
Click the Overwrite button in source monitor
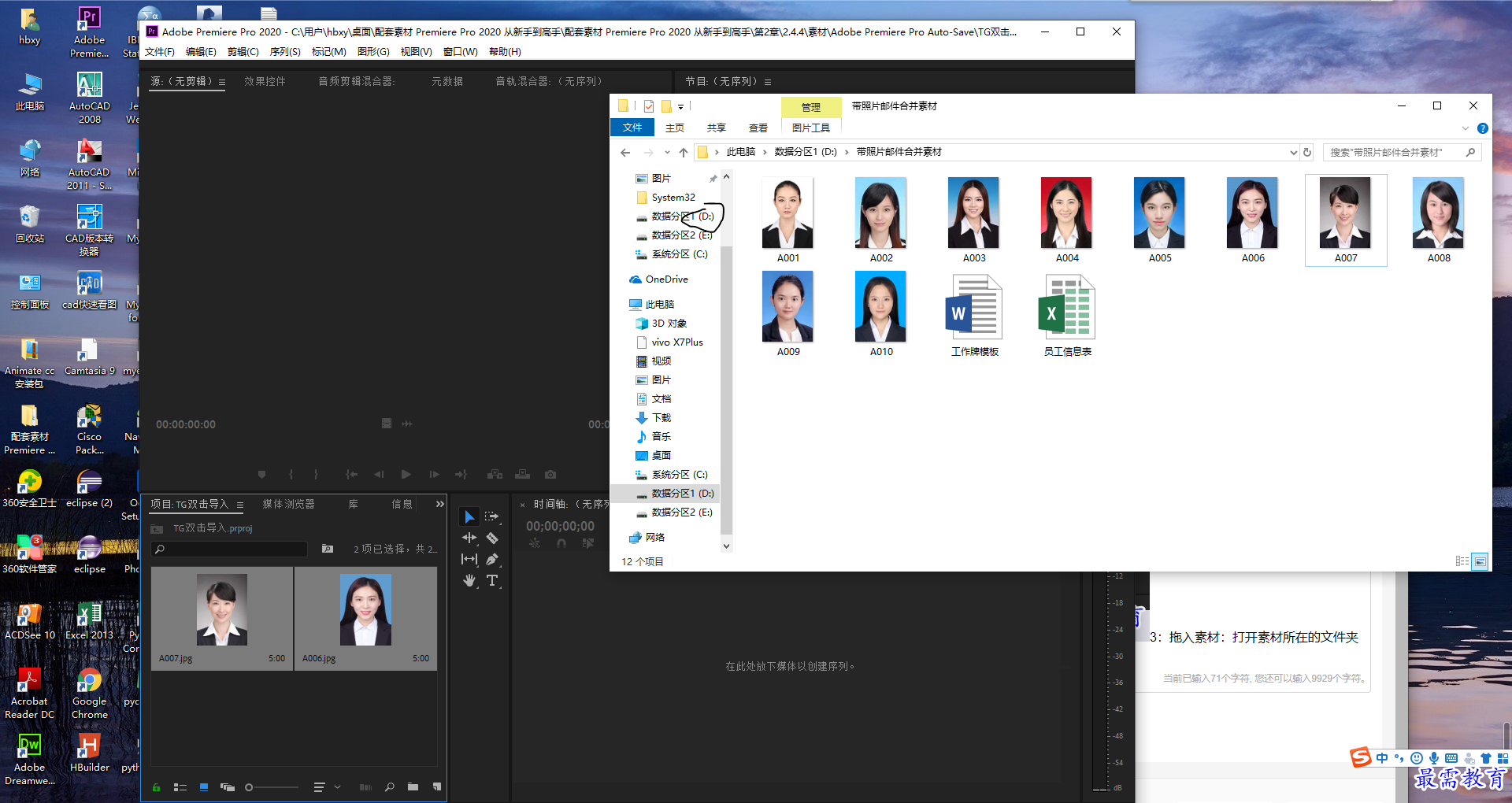point(522,474)
